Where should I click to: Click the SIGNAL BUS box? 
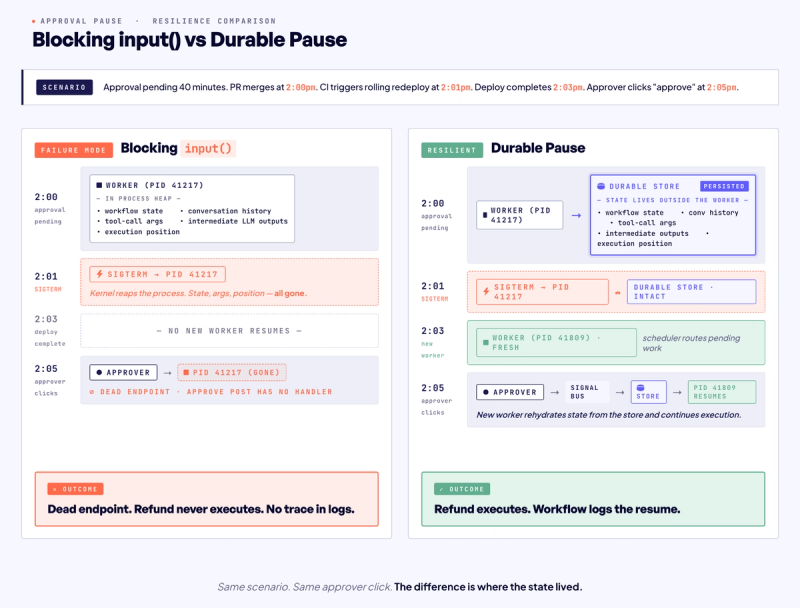587,392
